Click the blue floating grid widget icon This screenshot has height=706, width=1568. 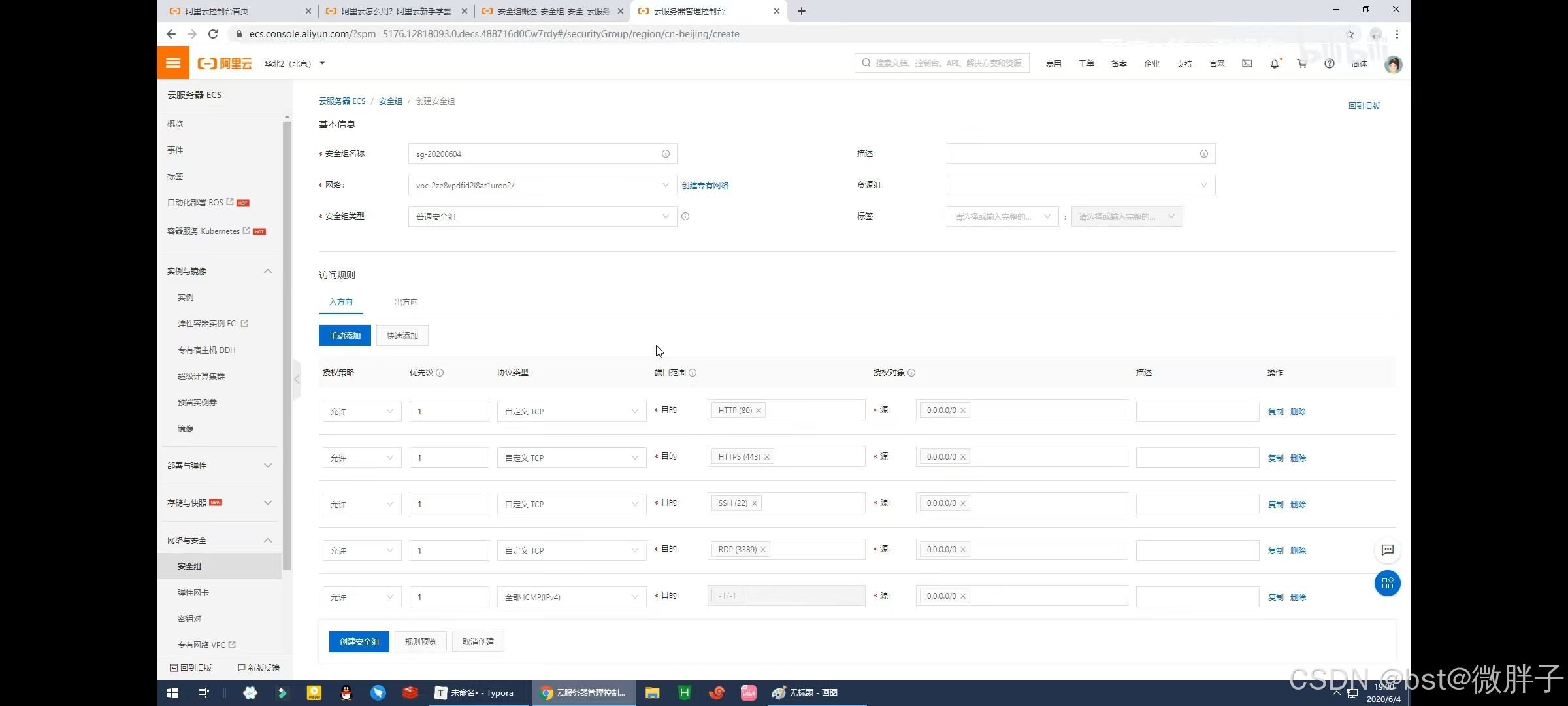coord(1388,583)
